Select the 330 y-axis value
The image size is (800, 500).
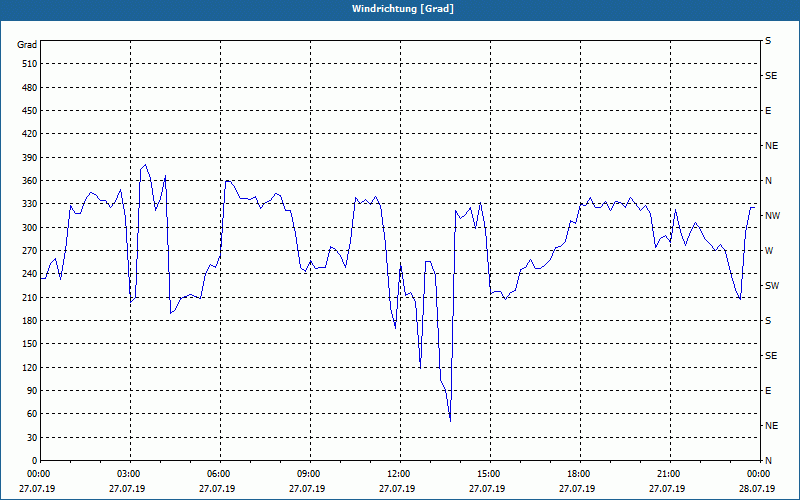pyautogui.click(x=30, y=204)
